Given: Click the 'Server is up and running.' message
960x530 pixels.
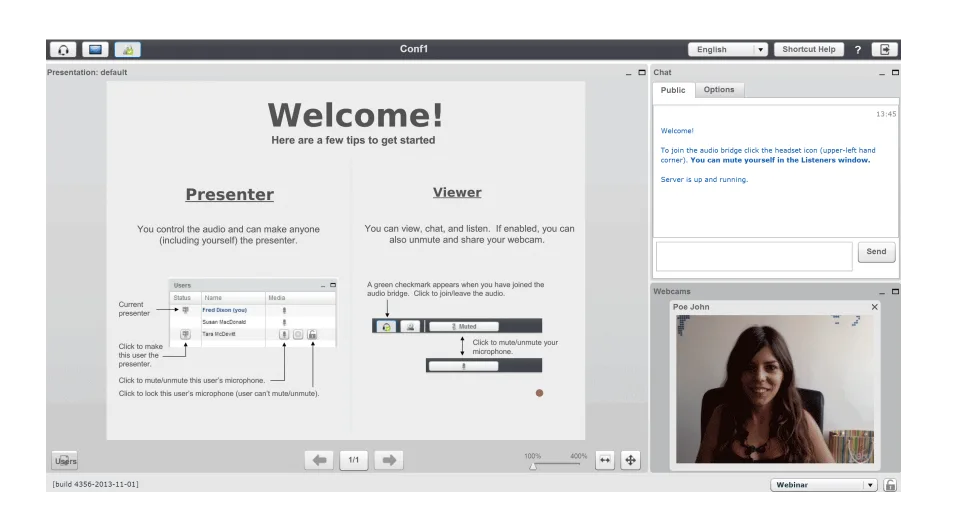Looking at the screenshot, I should point(704,180).
